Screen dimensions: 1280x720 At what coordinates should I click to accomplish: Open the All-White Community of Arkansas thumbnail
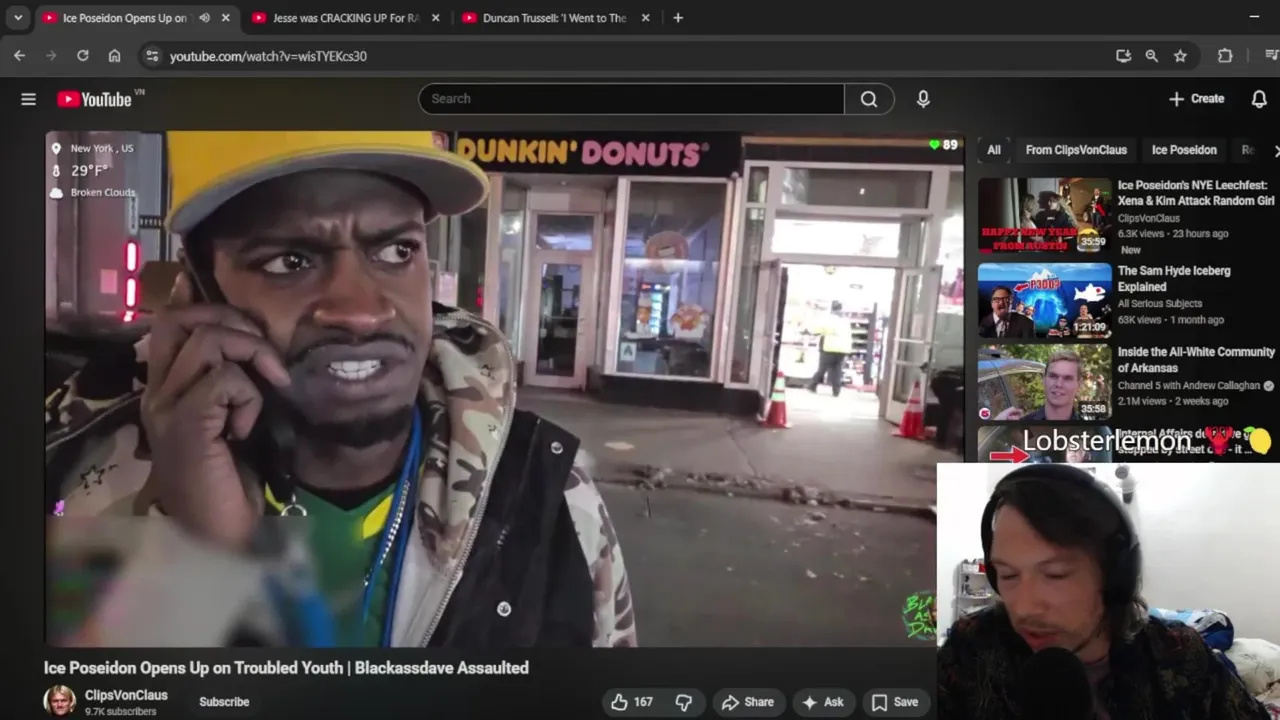1044,382
